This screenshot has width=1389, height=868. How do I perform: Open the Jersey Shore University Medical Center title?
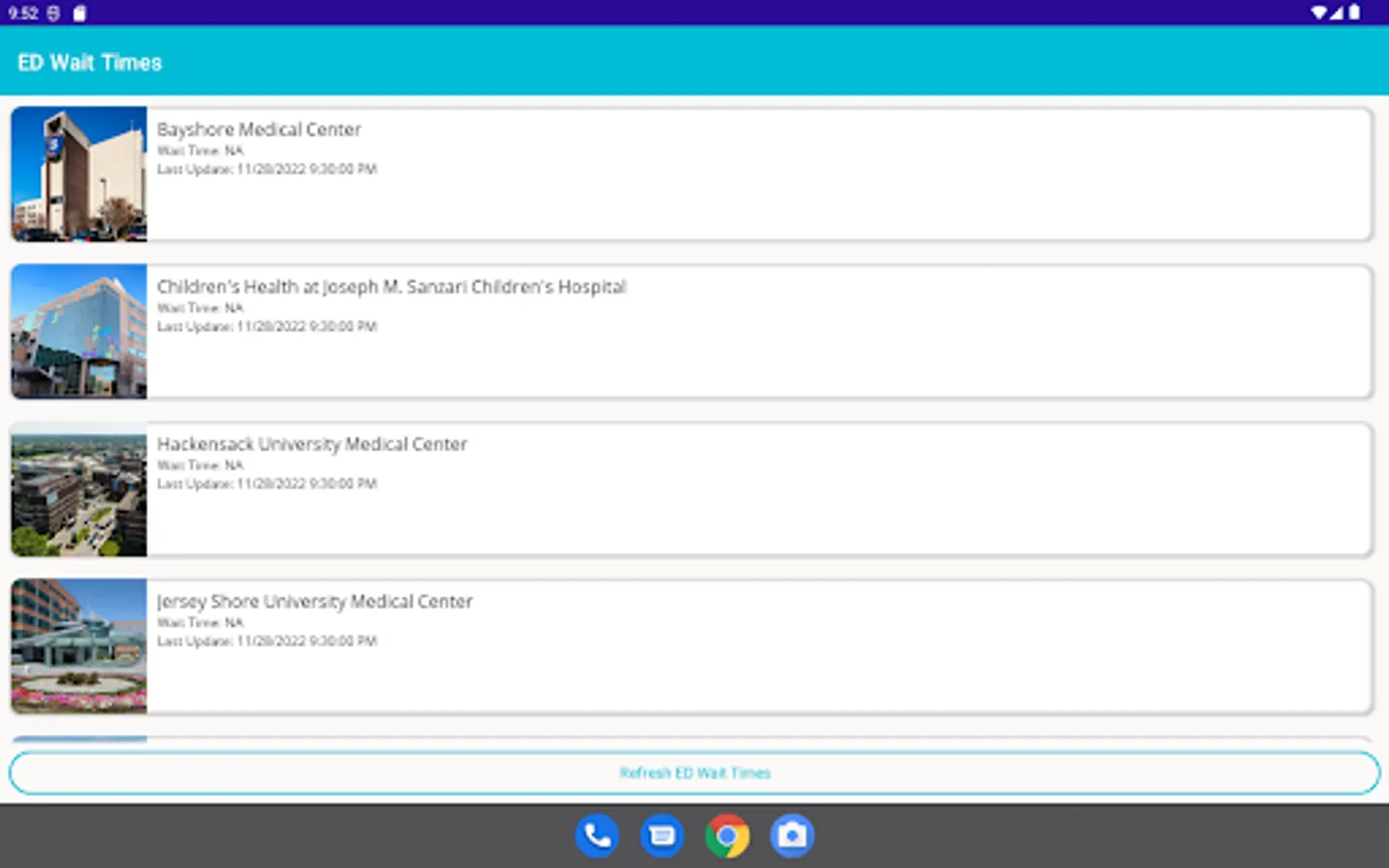pos(314,602)
